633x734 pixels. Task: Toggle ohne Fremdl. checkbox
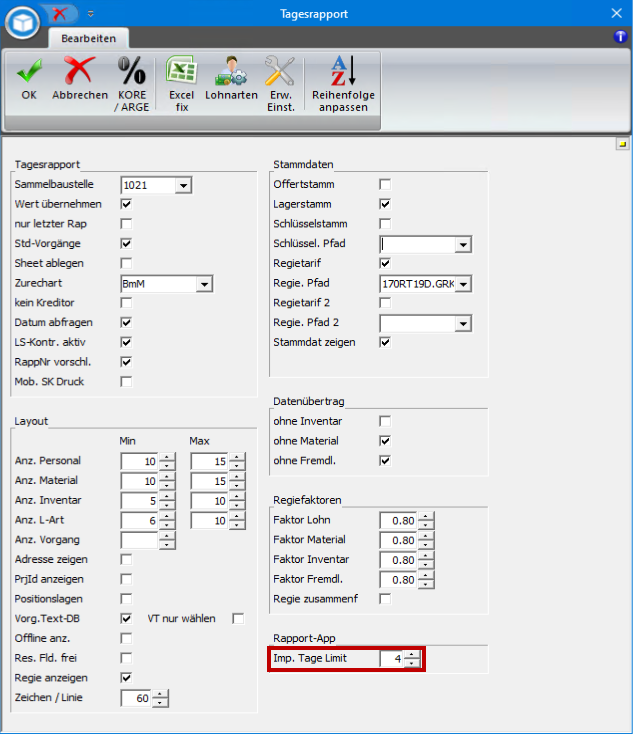click(x=385, y=461)
